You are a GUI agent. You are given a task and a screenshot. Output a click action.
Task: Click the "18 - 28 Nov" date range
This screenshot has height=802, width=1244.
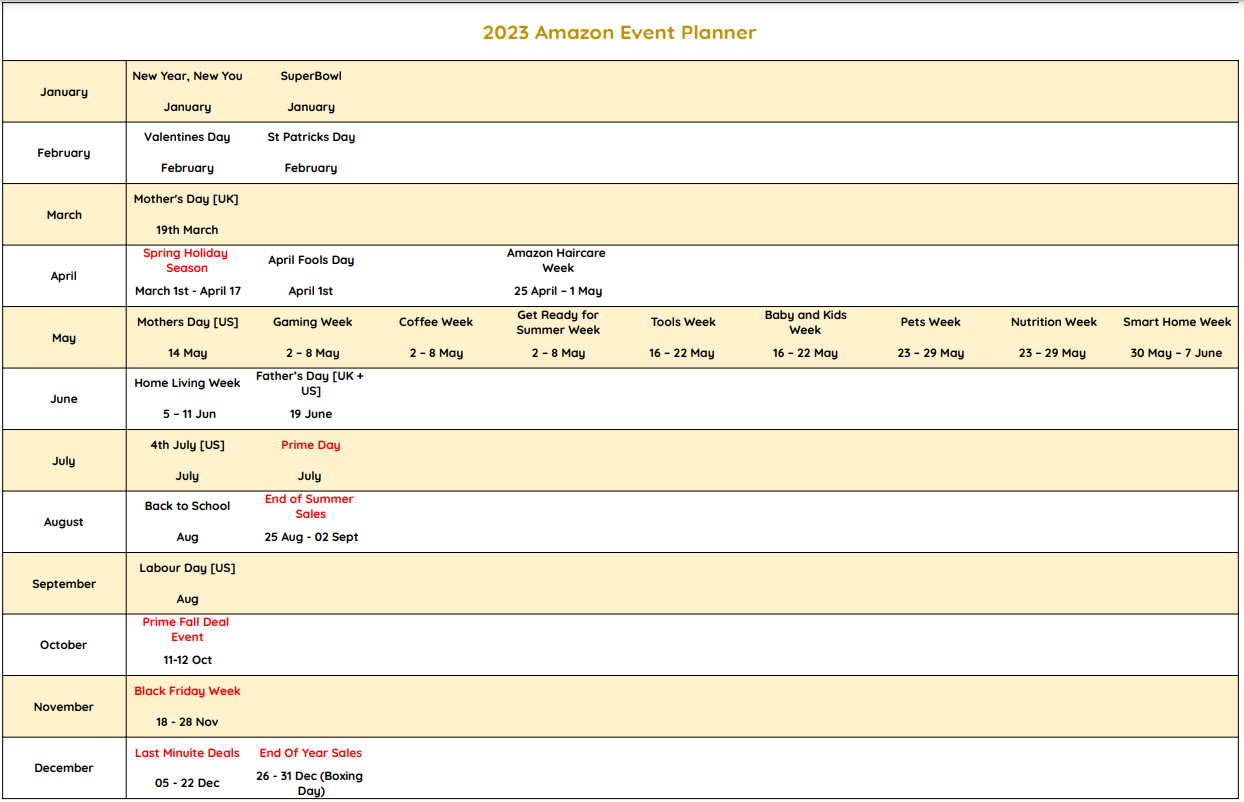(187, 722)
